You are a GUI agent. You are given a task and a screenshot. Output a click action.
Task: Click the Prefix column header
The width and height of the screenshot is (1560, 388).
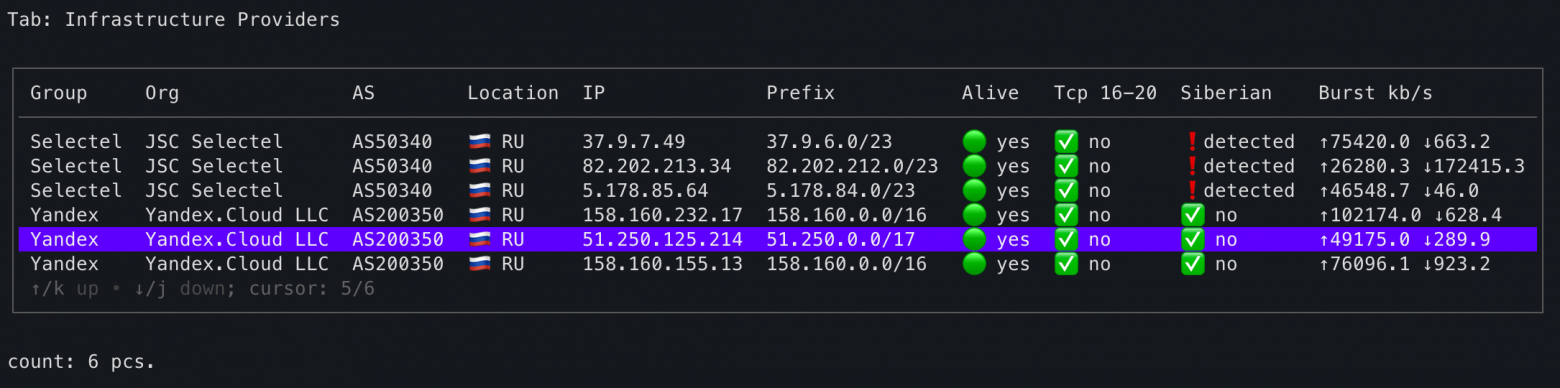[801, 93]
